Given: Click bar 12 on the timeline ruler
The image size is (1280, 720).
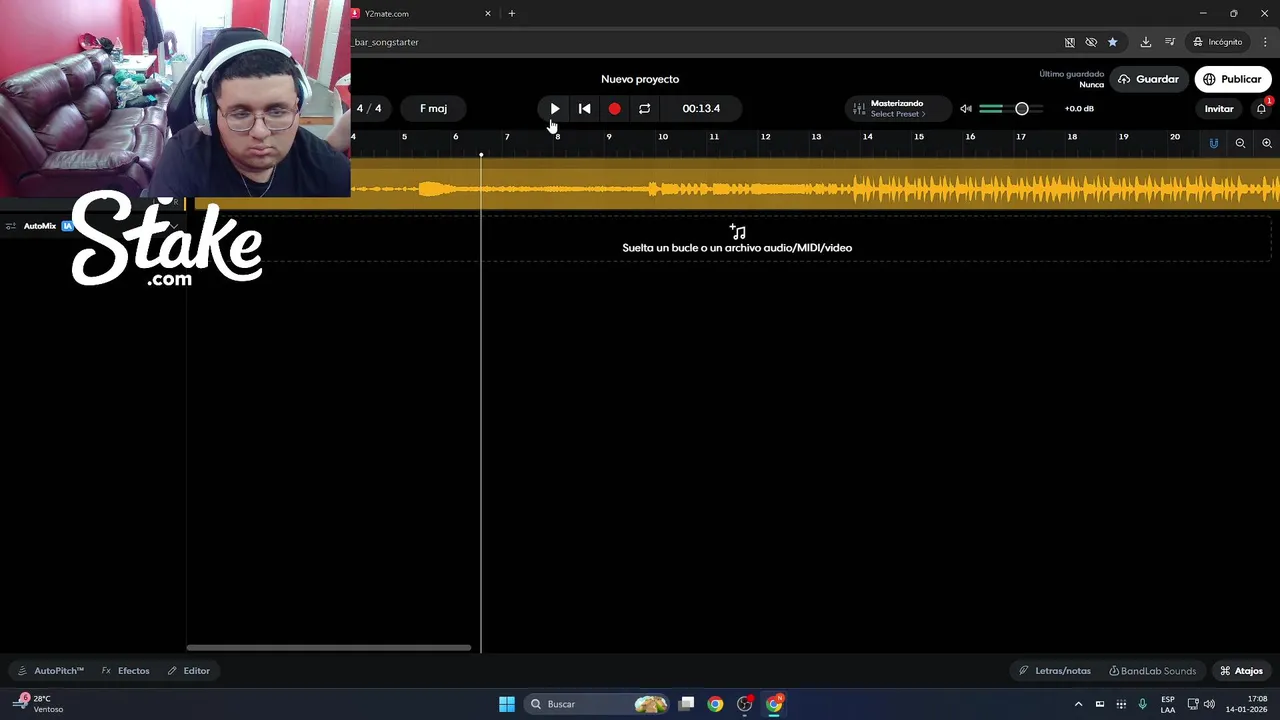Looking at the screenshot, I should [765, 136].
